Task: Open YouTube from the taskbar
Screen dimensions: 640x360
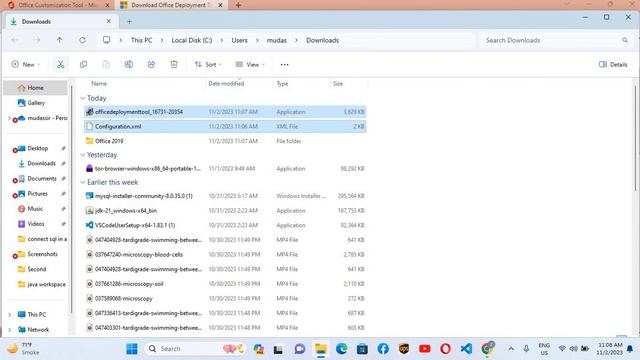Action: tap(424, 349)
